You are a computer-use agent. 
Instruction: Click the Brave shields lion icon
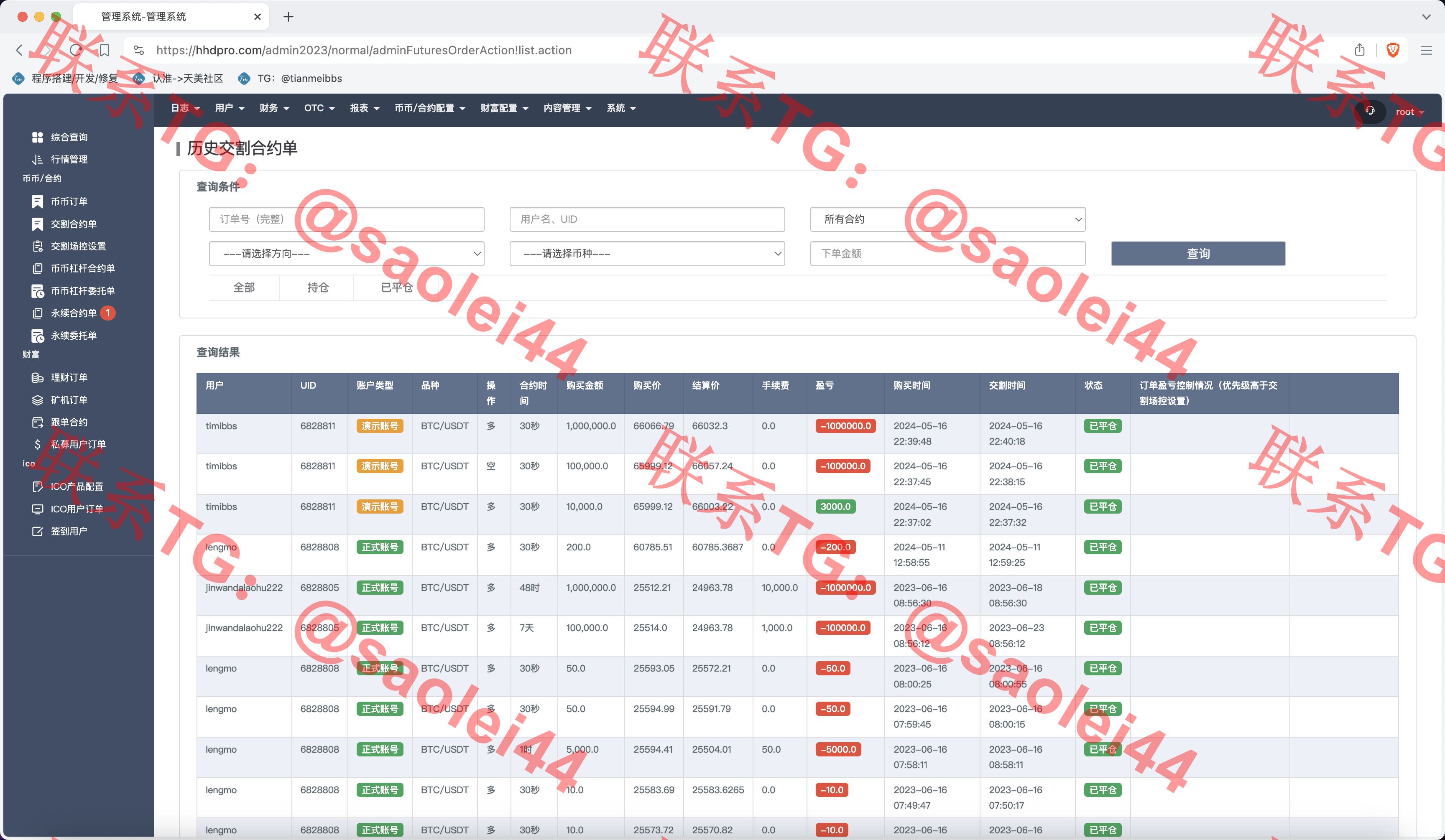point(1393,51)
